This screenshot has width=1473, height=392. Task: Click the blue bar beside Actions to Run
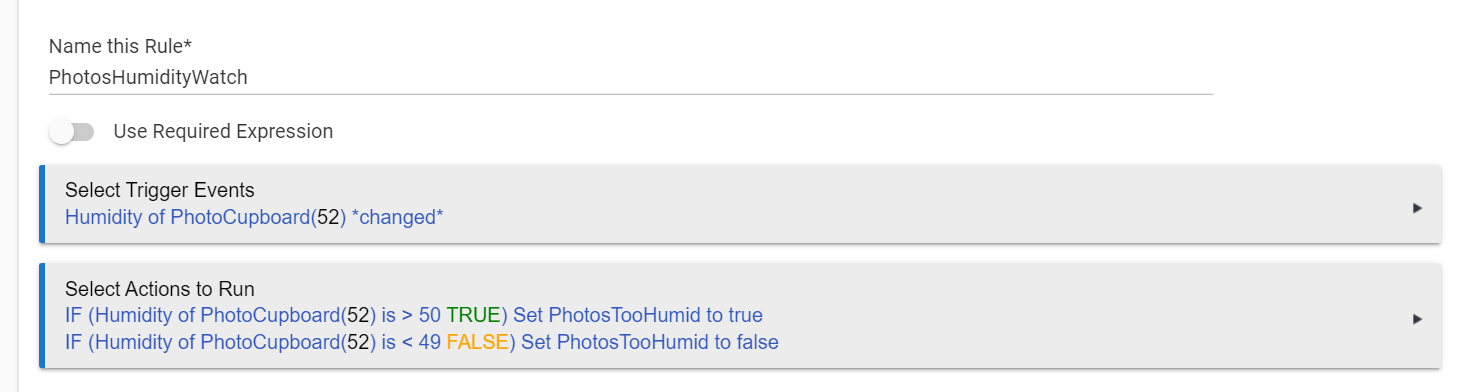pyautogui.click(x=42, y=315)
